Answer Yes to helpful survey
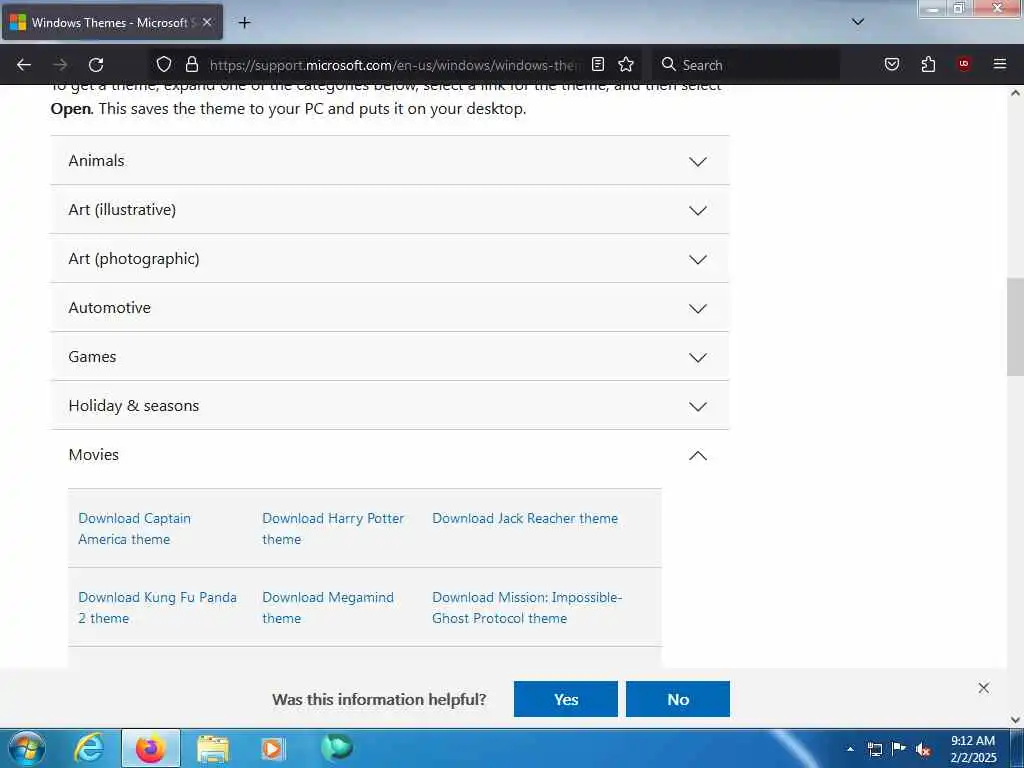The width and height of the screenshot is (1024, 768). 566,699
